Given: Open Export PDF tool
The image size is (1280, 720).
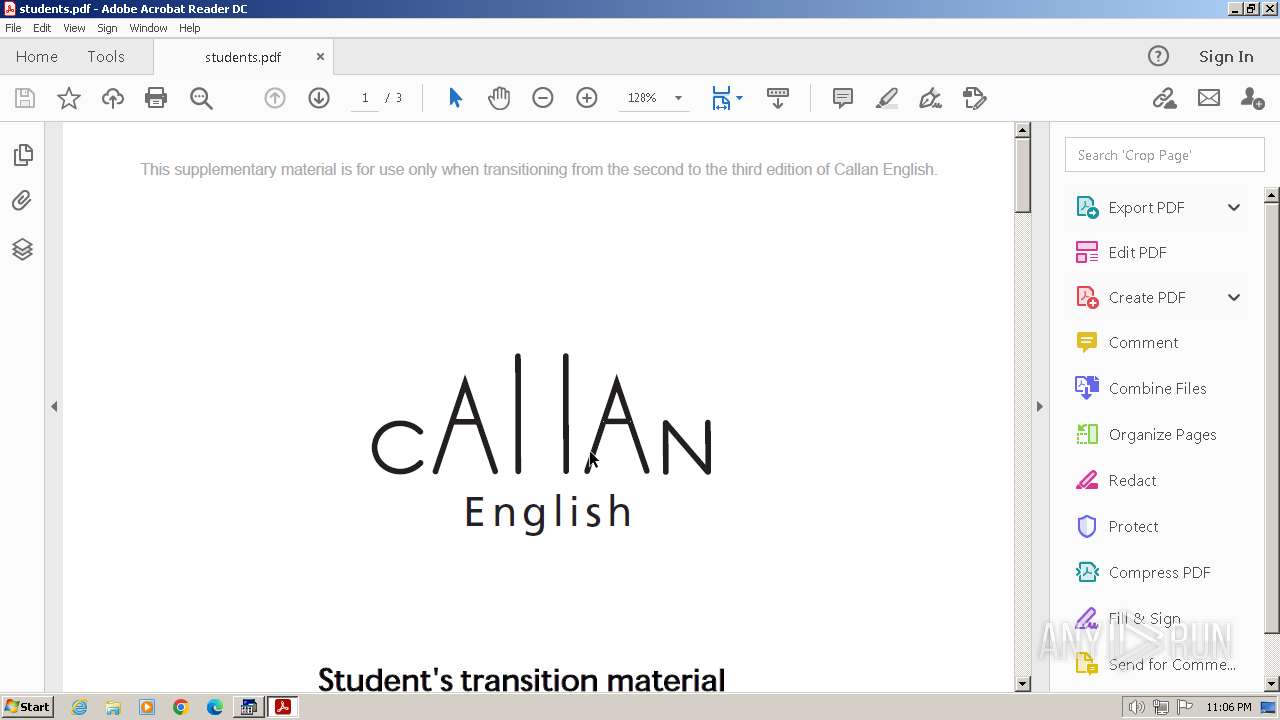Looking at the screenshot, I should (1146, 208).
